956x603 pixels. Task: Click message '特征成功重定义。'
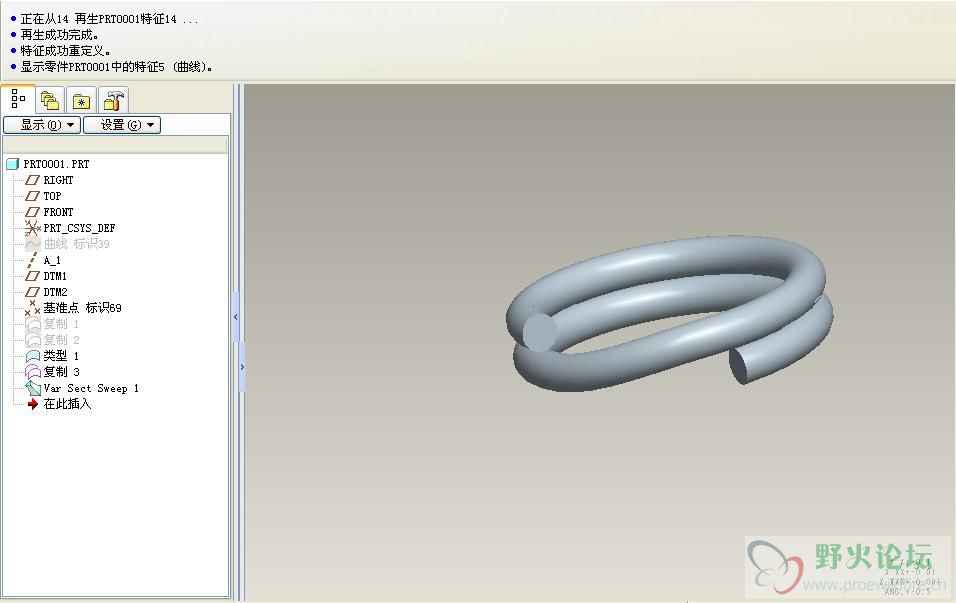65,51
